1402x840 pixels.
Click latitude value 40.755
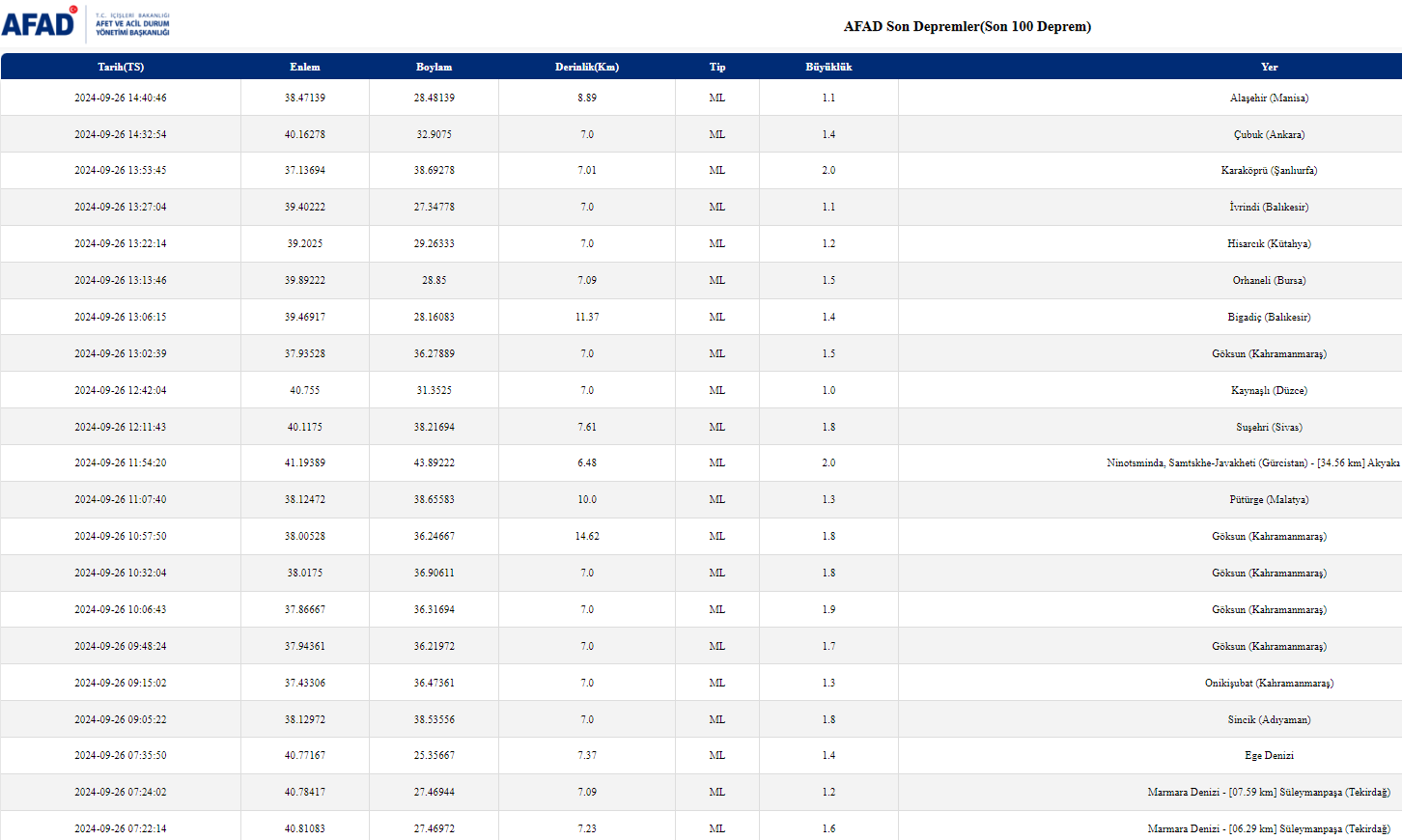305,390
